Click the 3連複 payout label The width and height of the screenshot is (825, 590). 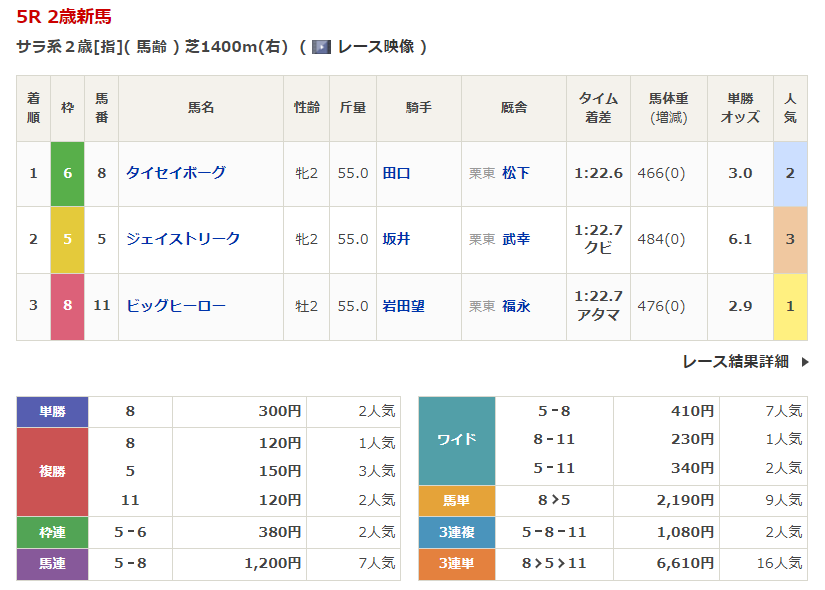[x=457, y=533]
